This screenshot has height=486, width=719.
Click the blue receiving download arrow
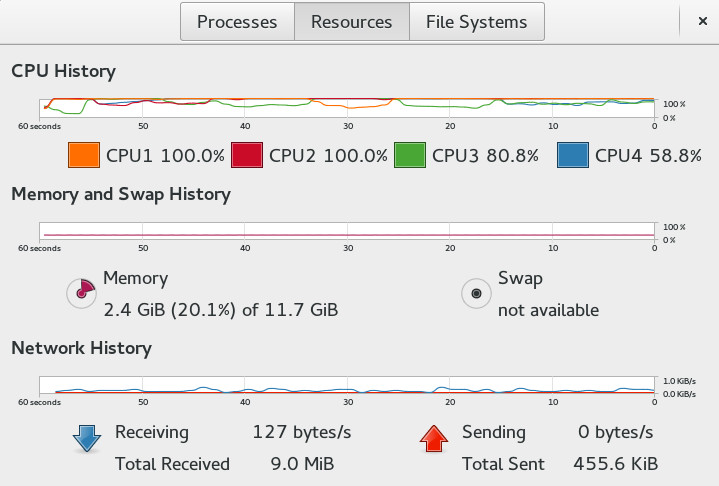pos(88,438)
